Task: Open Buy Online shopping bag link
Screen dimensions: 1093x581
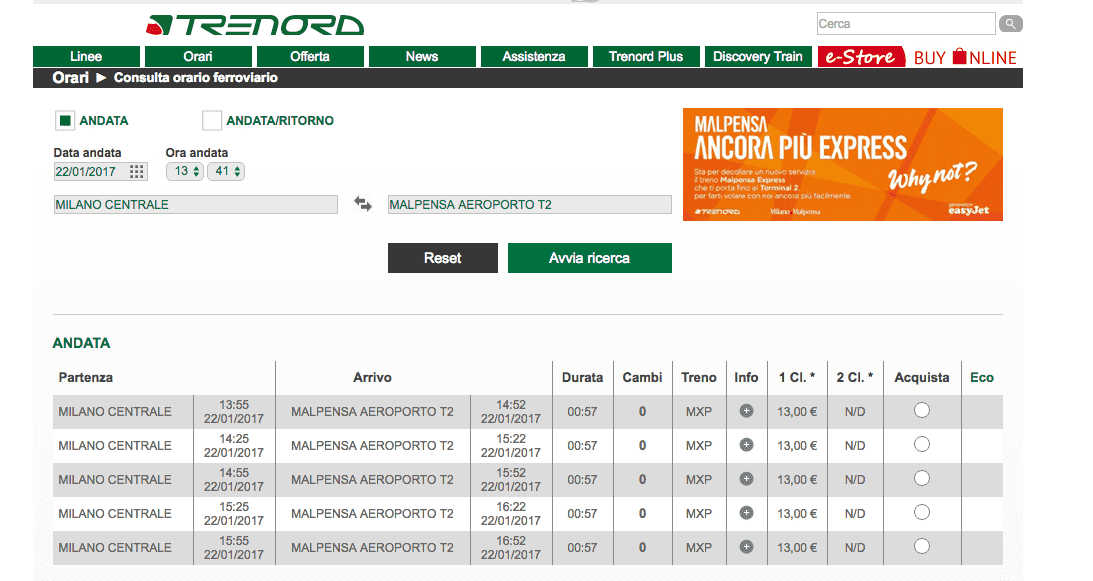Action: (x=965, y=57)
